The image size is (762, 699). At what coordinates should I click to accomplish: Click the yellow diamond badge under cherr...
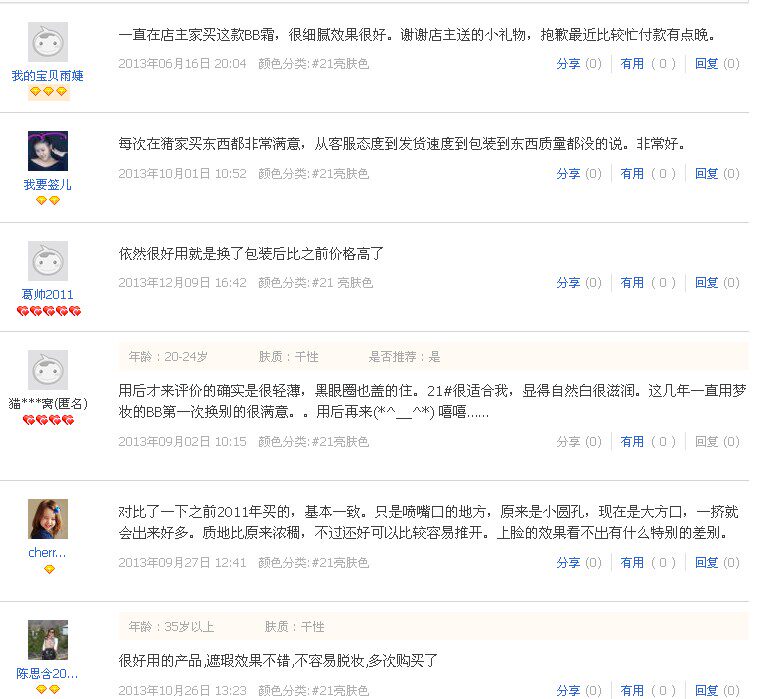tap(49, 569)
